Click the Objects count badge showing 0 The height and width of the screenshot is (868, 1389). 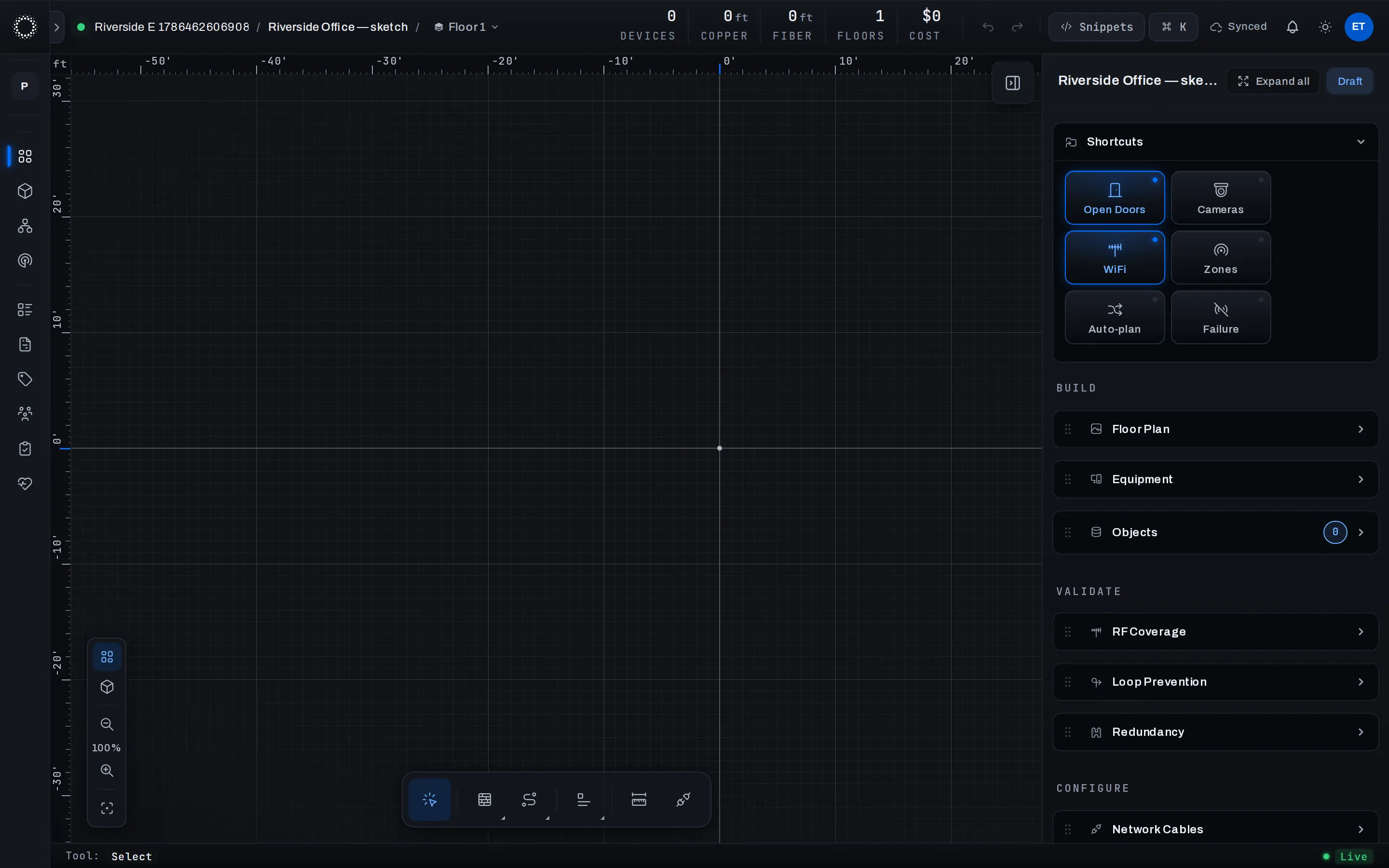(1335, 532)
